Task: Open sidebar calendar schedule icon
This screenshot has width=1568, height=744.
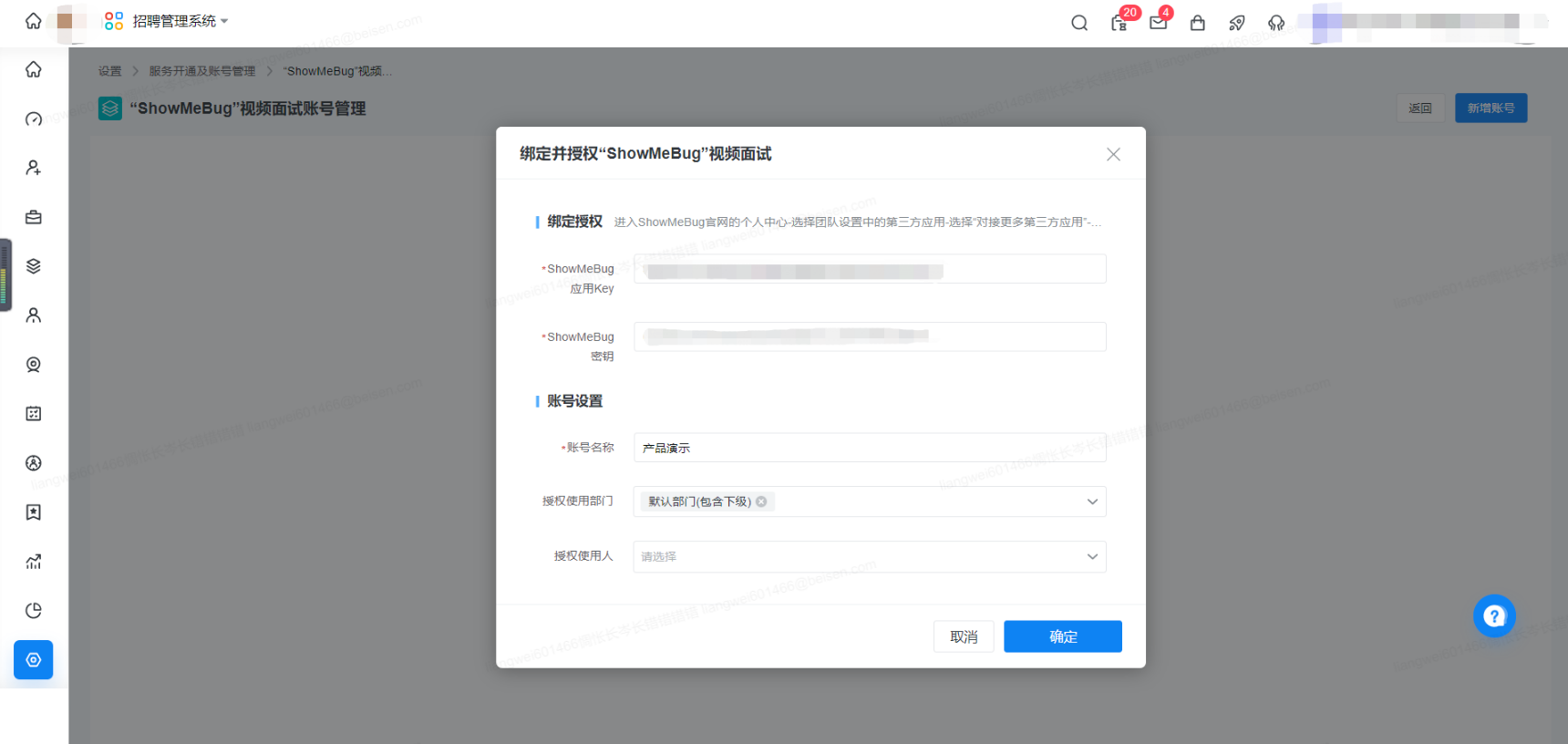Action: (x=34, y=414)
